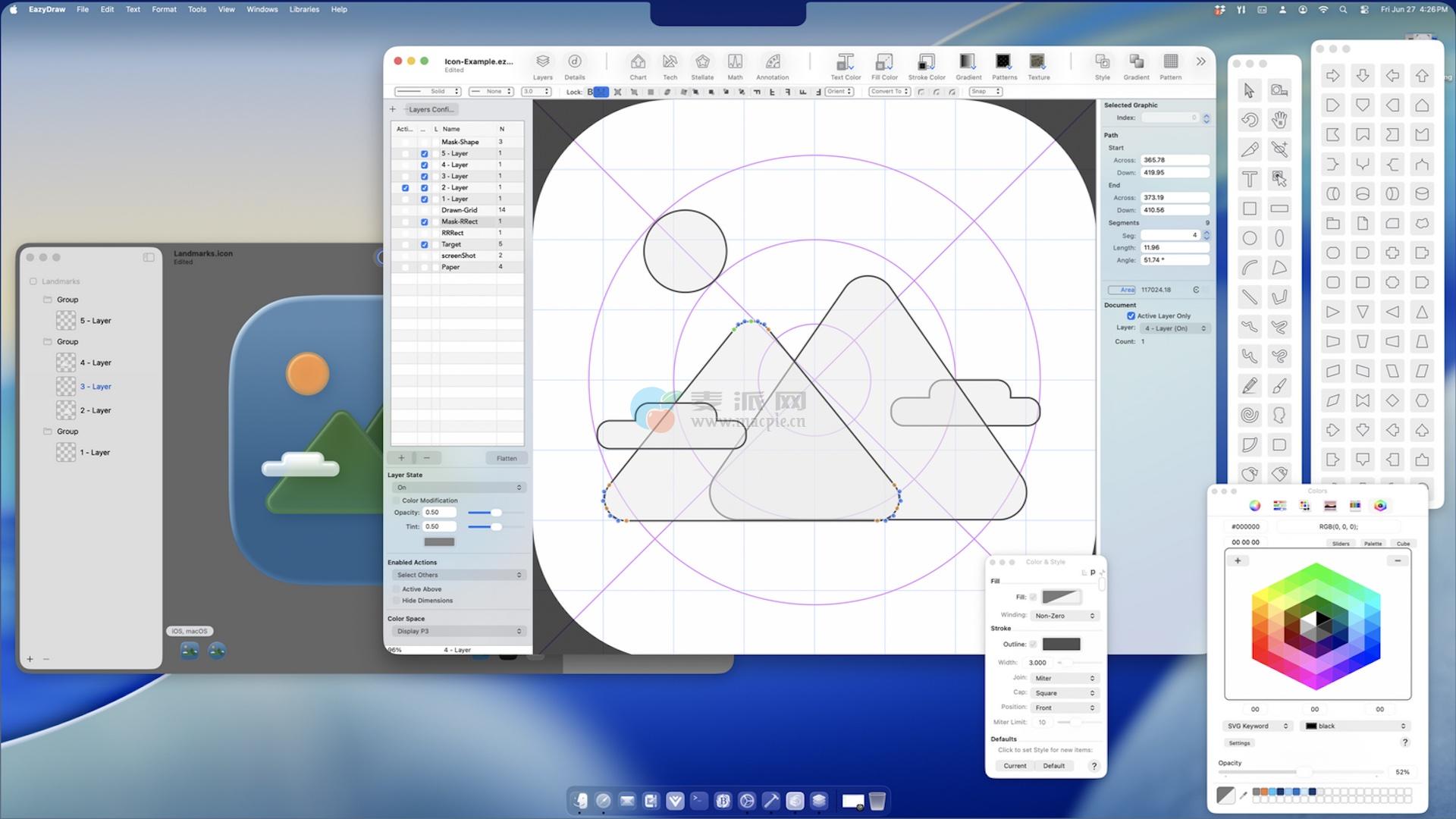Screen dimensions: 1456x819
Task: Open the Join Miter dropdown
Action: point(1065,678)
